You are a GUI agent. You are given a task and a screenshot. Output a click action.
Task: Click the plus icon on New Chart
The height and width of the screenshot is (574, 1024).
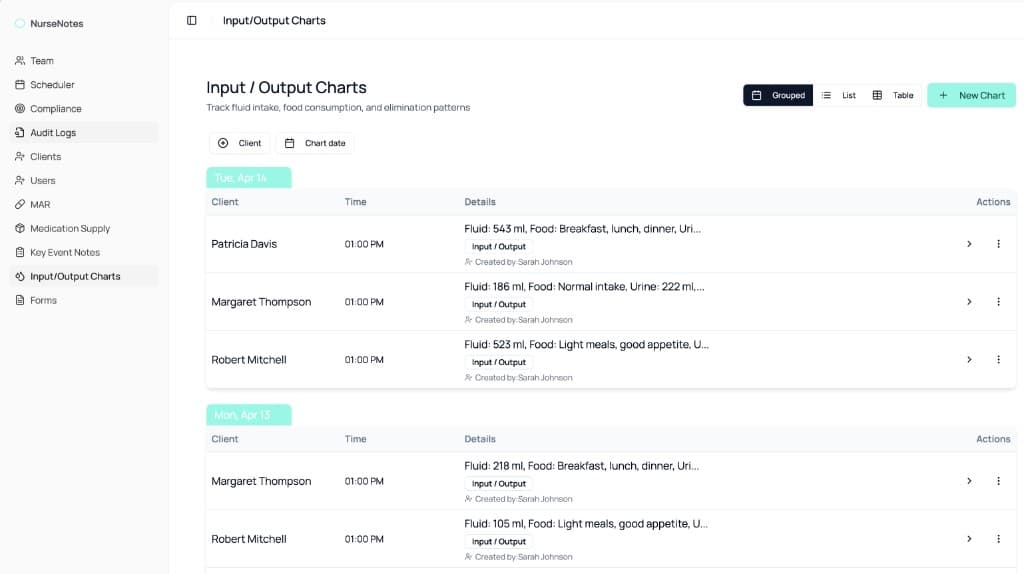click(943, 95)
